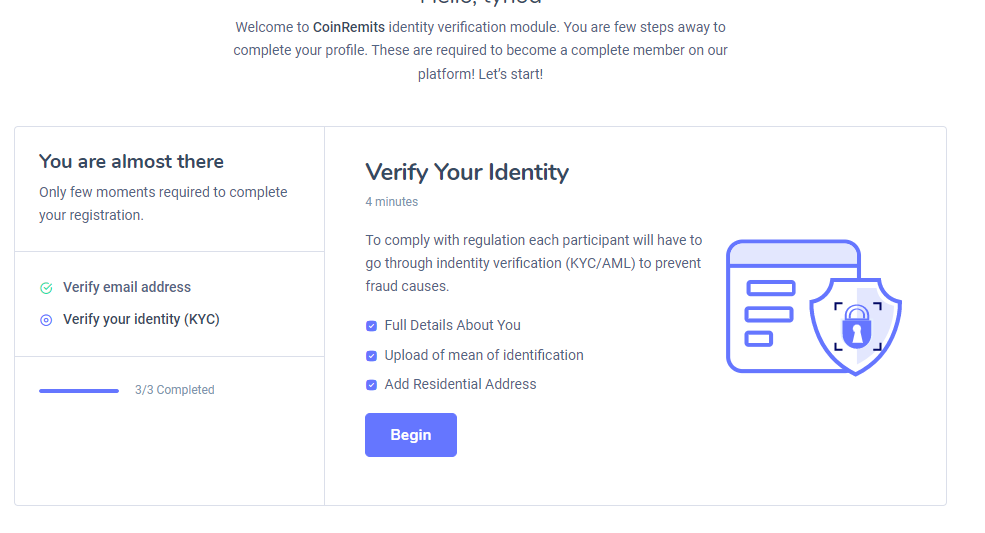This screenshot has height=533, width=985.
Task: Click the bold CoinRemits name in welcome text
Action: pyautogui.click(x=349, y=27)
